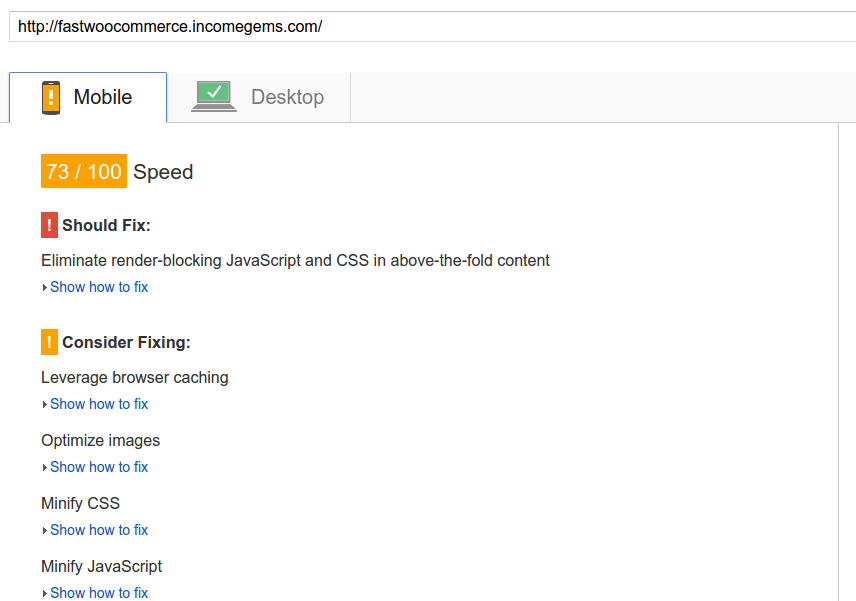Viewport: 856px width, 601px height.
Task: Click the orange Consider Fixing exclamation icon
Action: 49,342
